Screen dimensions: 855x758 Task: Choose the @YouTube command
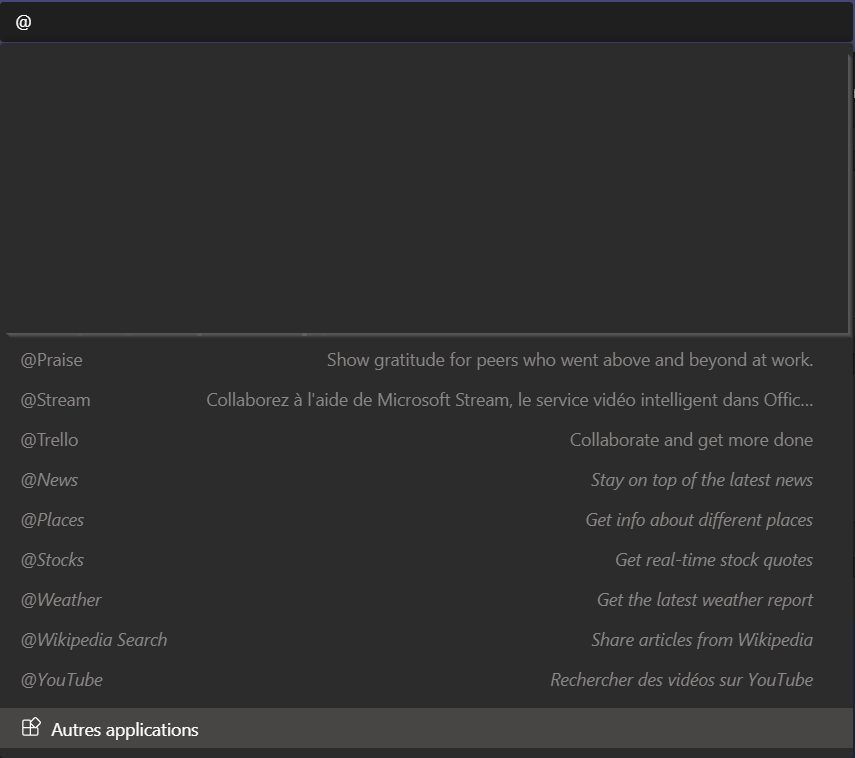tap(425, 680)
